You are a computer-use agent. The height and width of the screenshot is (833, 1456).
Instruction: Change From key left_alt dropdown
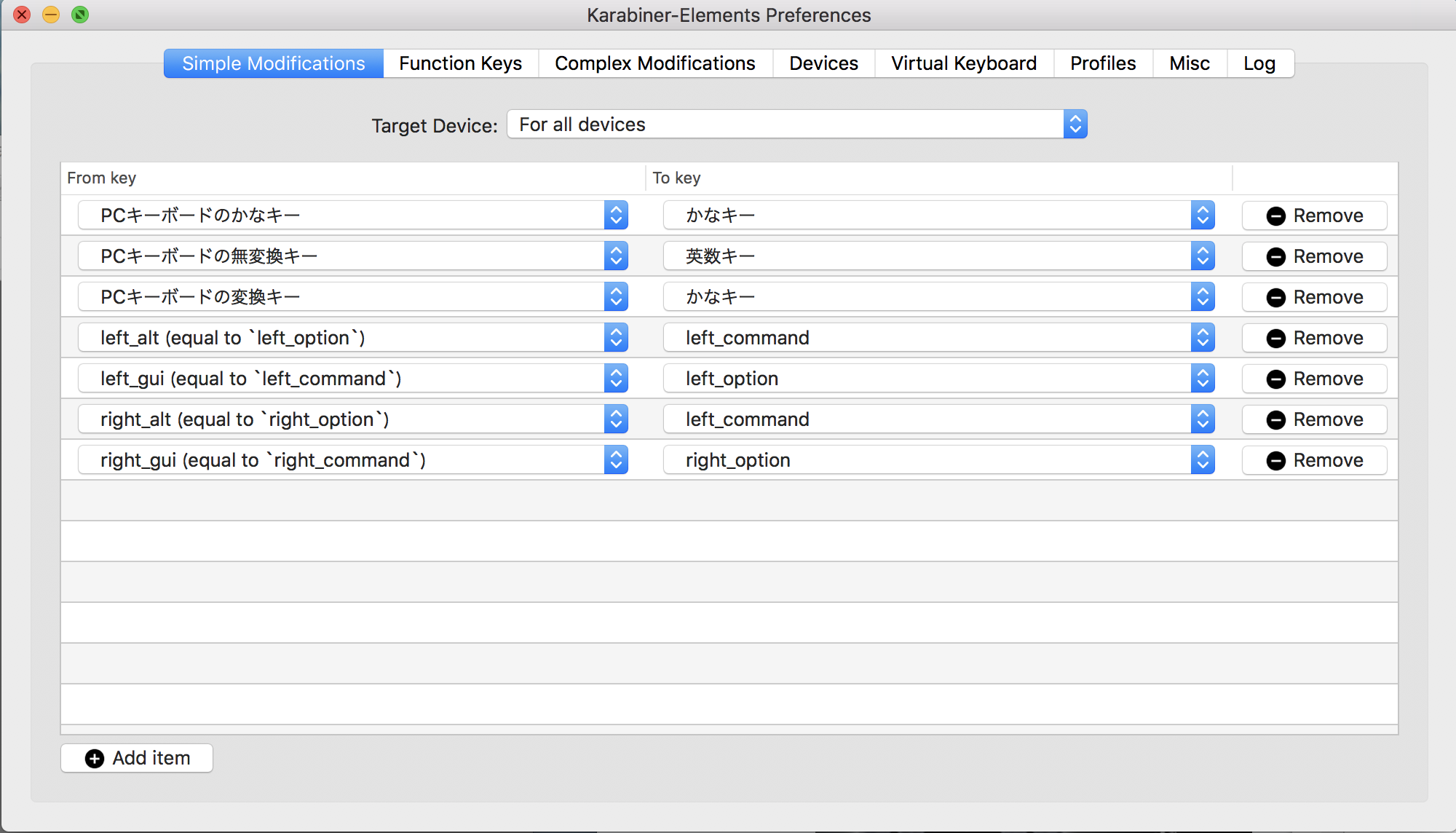[353, 338]
